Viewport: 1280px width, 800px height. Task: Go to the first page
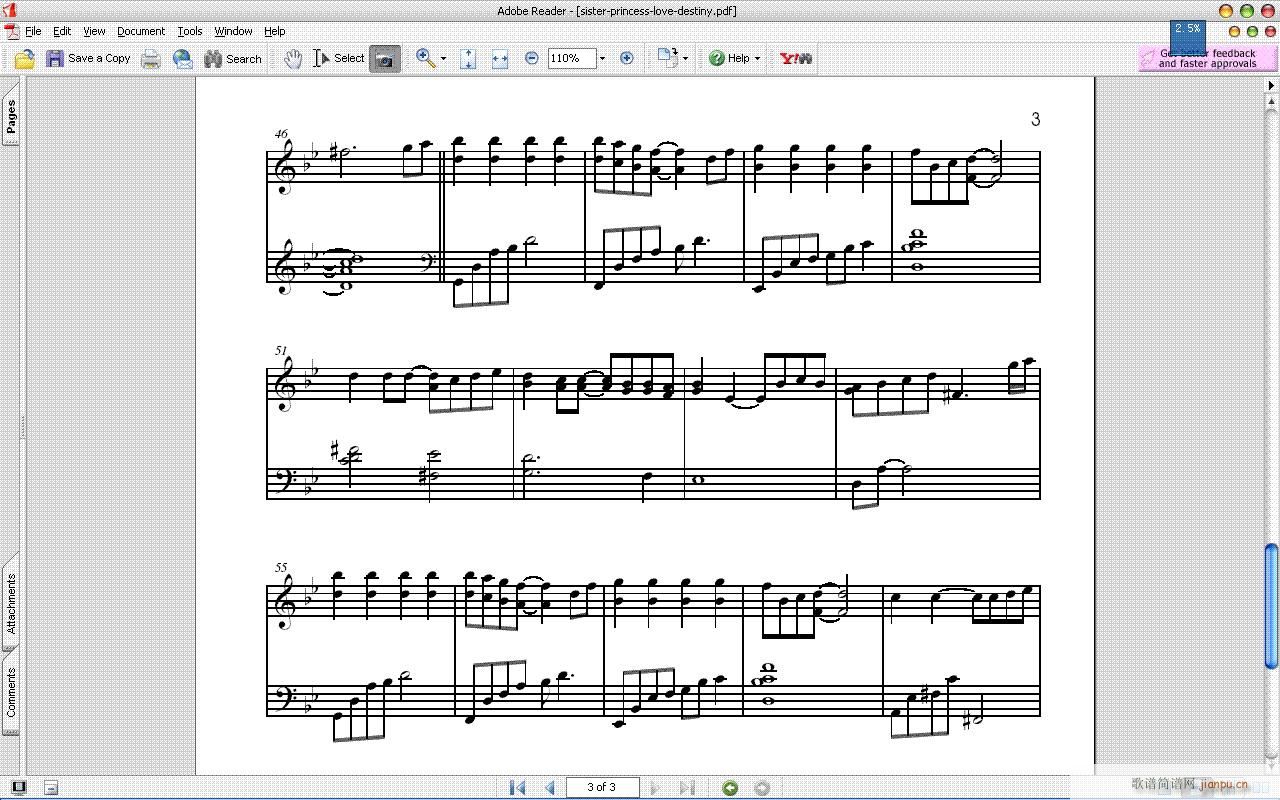coord(517,787)
